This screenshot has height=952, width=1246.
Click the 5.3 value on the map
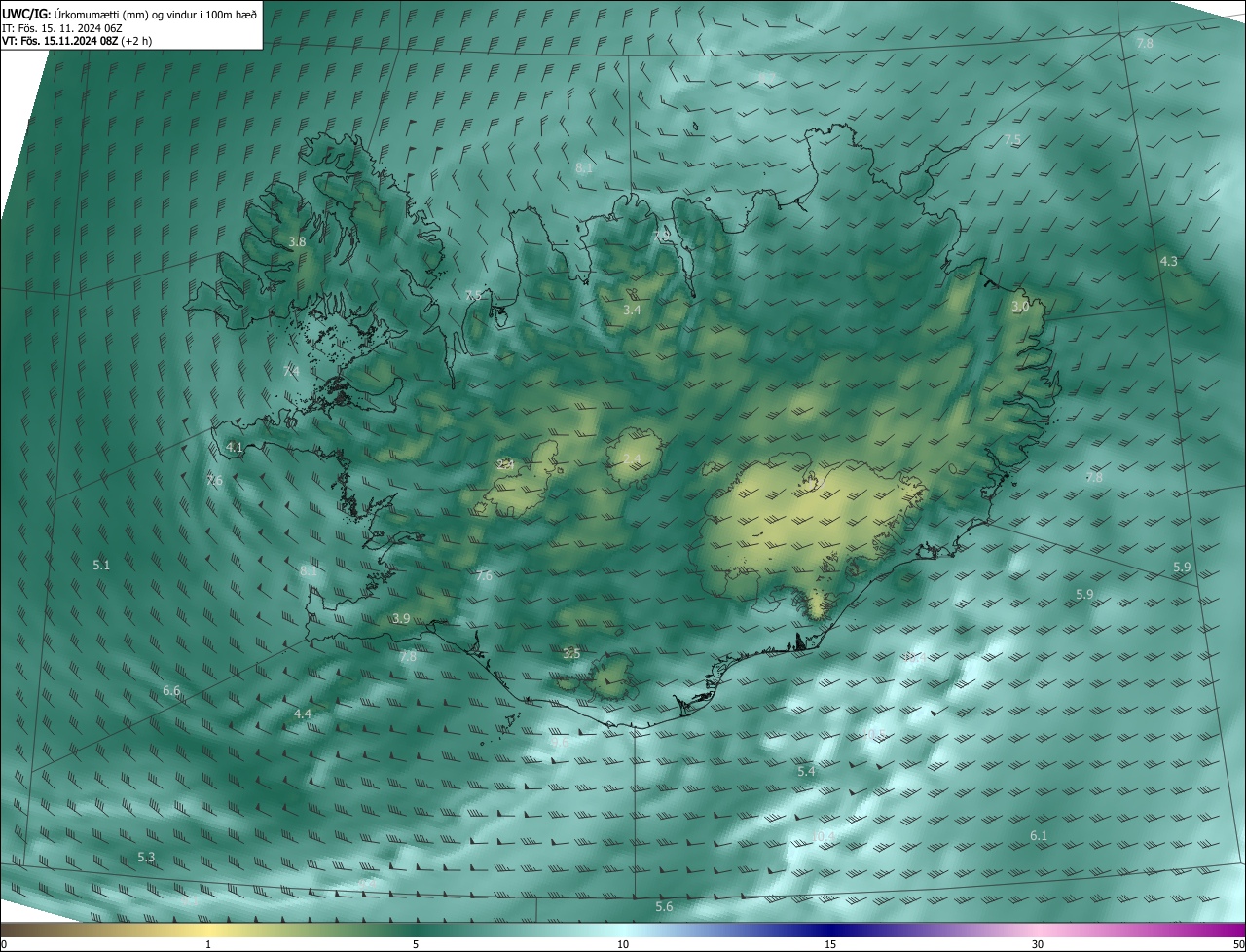146,857
